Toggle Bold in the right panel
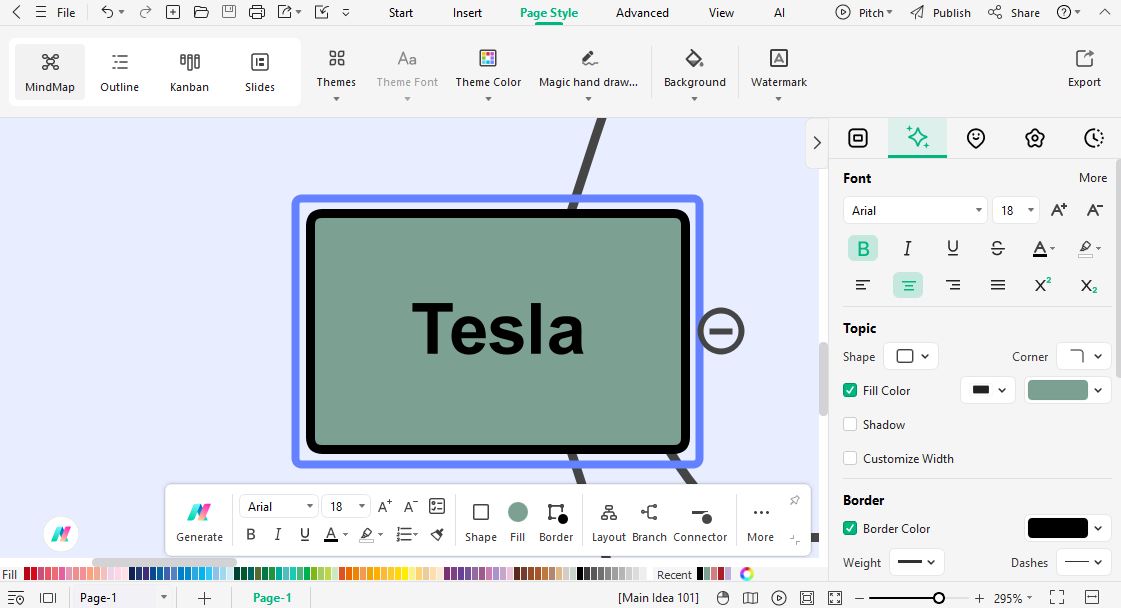Screen dimensions: 1121x608 click(x=863, y=248)
